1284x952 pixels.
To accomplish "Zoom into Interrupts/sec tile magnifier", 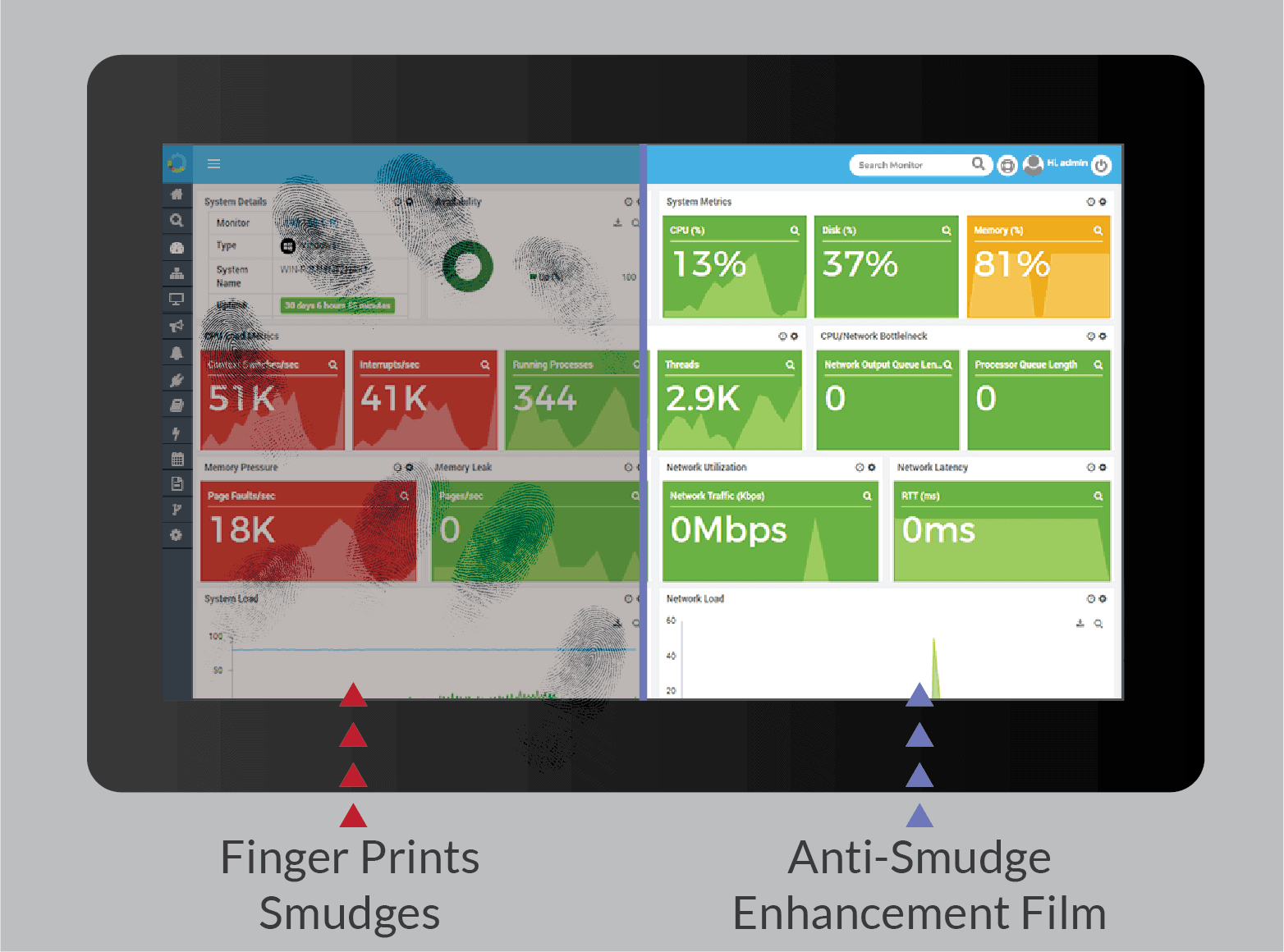I will pos(484,364).
